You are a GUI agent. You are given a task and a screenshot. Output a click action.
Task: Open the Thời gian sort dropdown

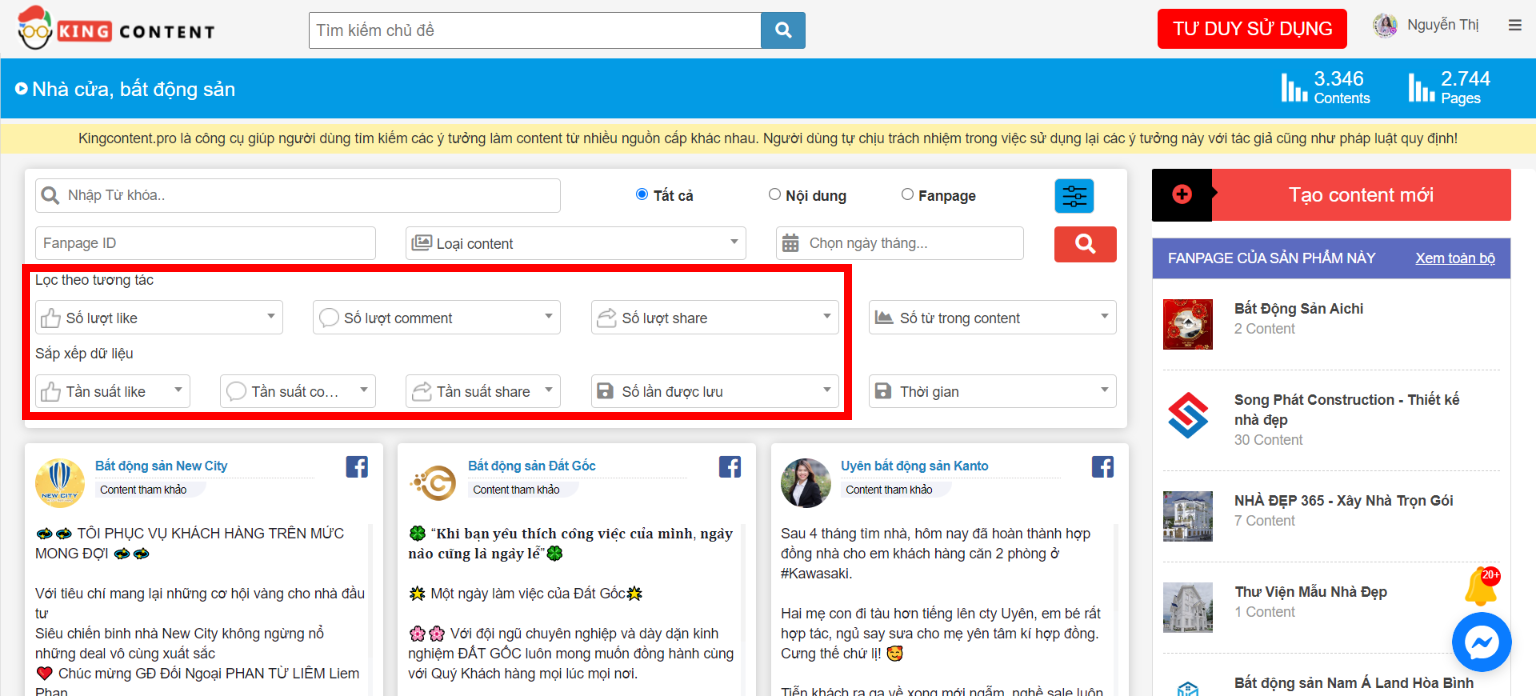tap(993, 391)
